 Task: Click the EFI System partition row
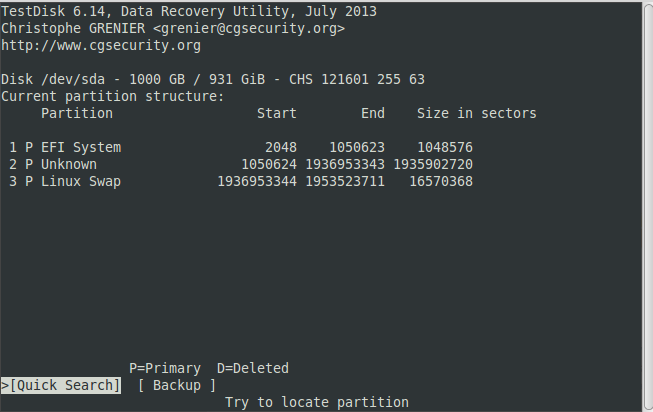[x=241, y=147]
